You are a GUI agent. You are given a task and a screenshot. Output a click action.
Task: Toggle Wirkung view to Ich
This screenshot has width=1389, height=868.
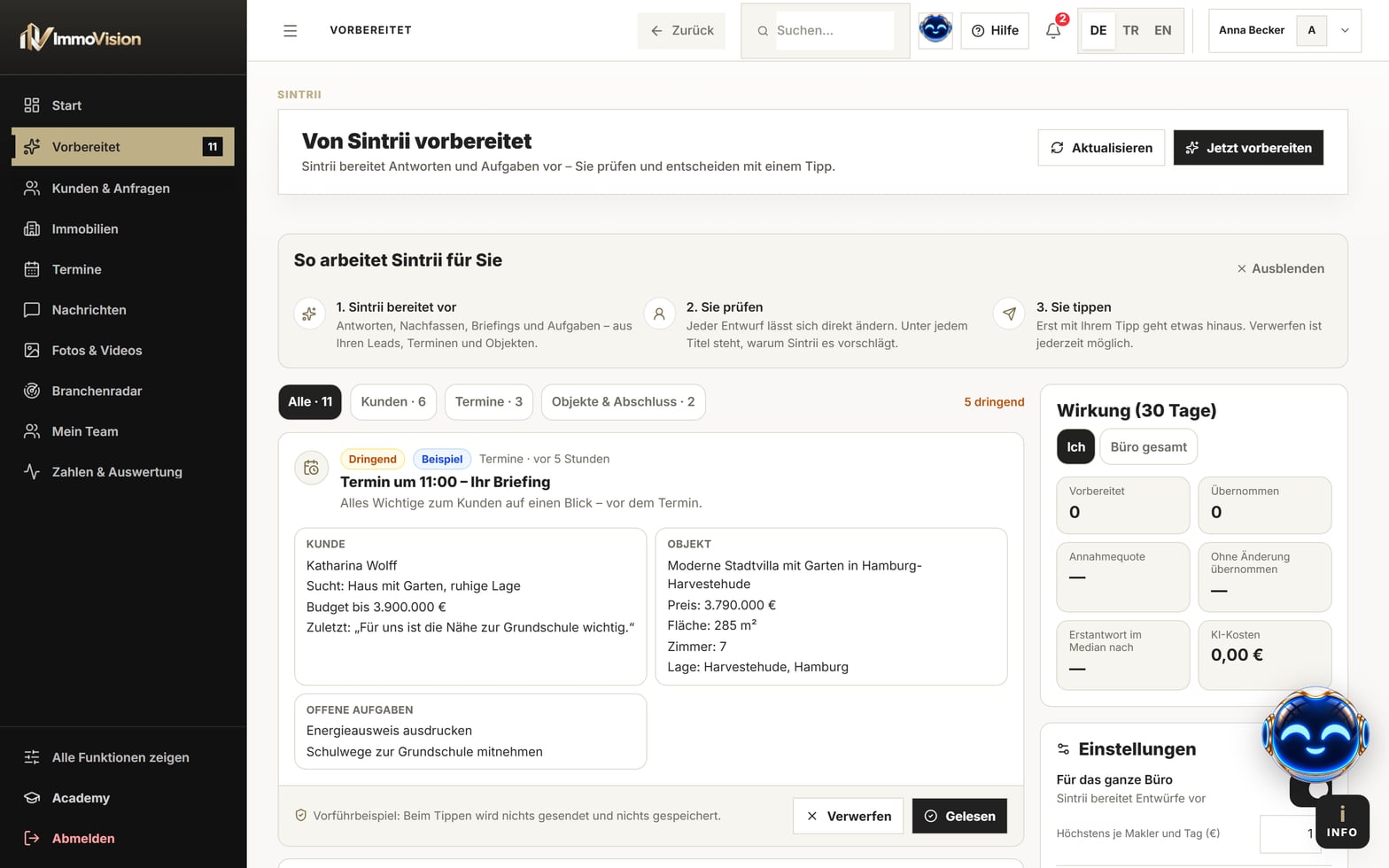click(1075, 446)
